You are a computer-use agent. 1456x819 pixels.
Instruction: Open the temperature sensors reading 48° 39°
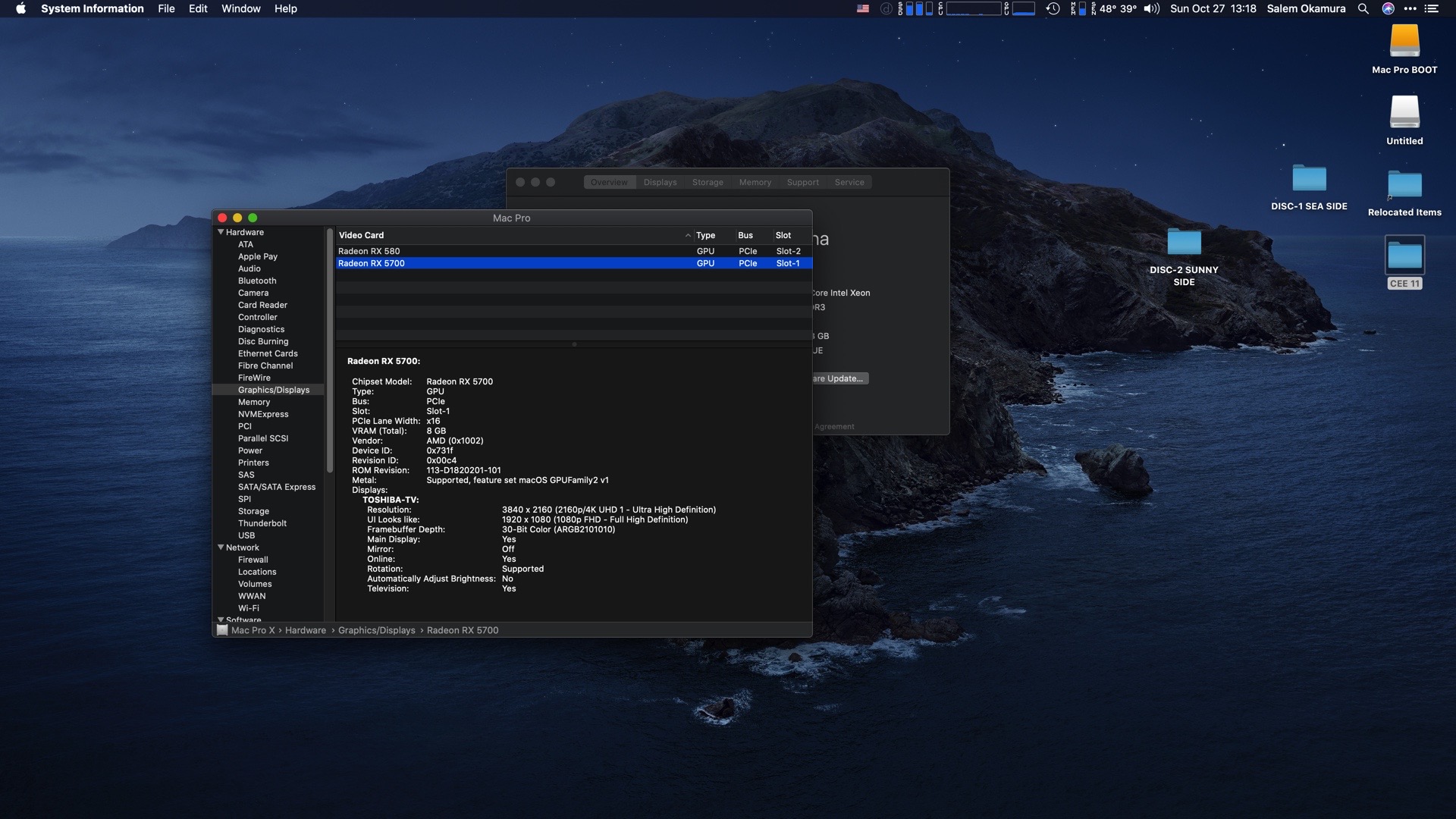click(1114, 8)
